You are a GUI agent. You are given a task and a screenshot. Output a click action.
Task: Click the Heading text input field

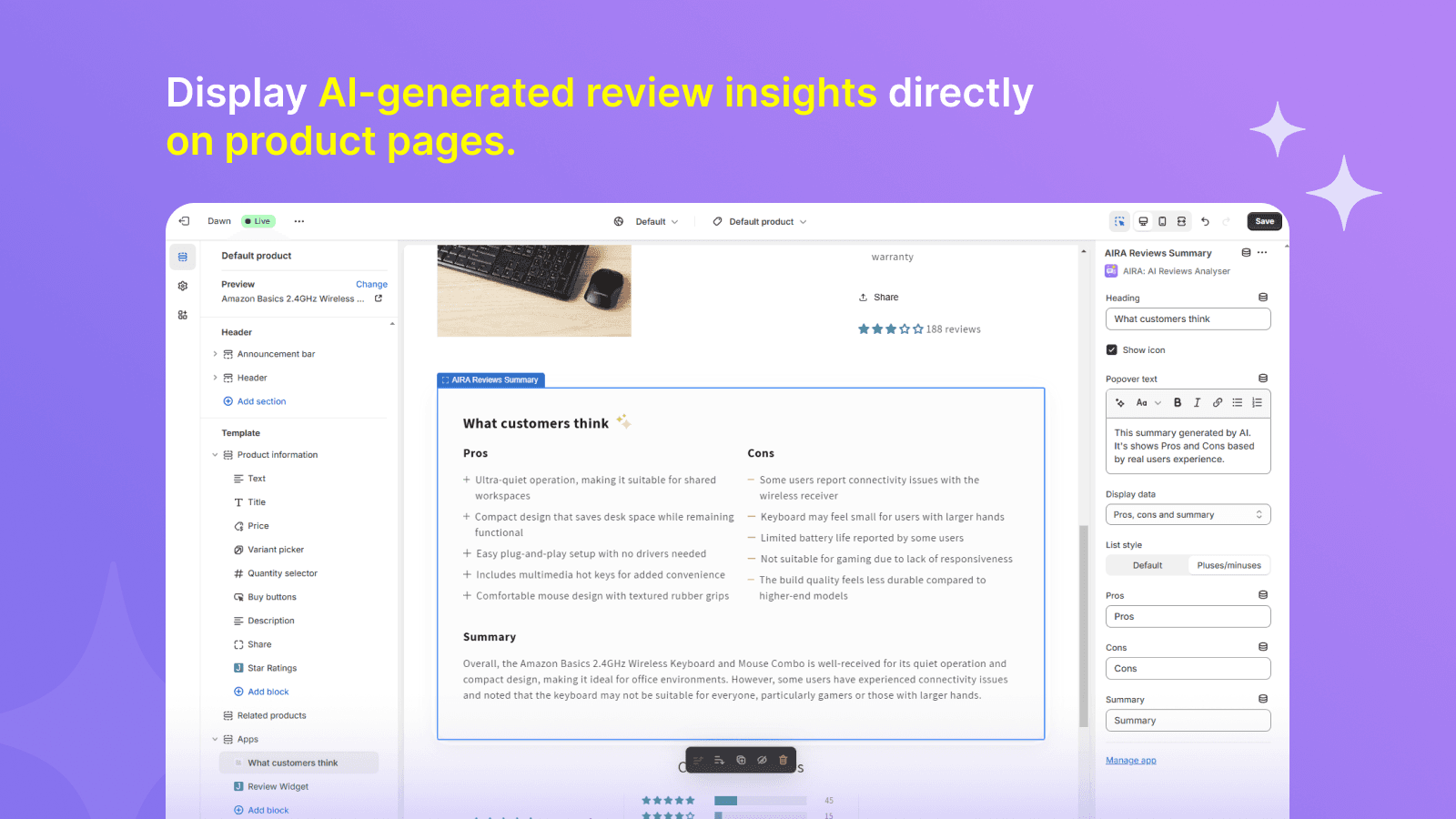coord(1188,319)
